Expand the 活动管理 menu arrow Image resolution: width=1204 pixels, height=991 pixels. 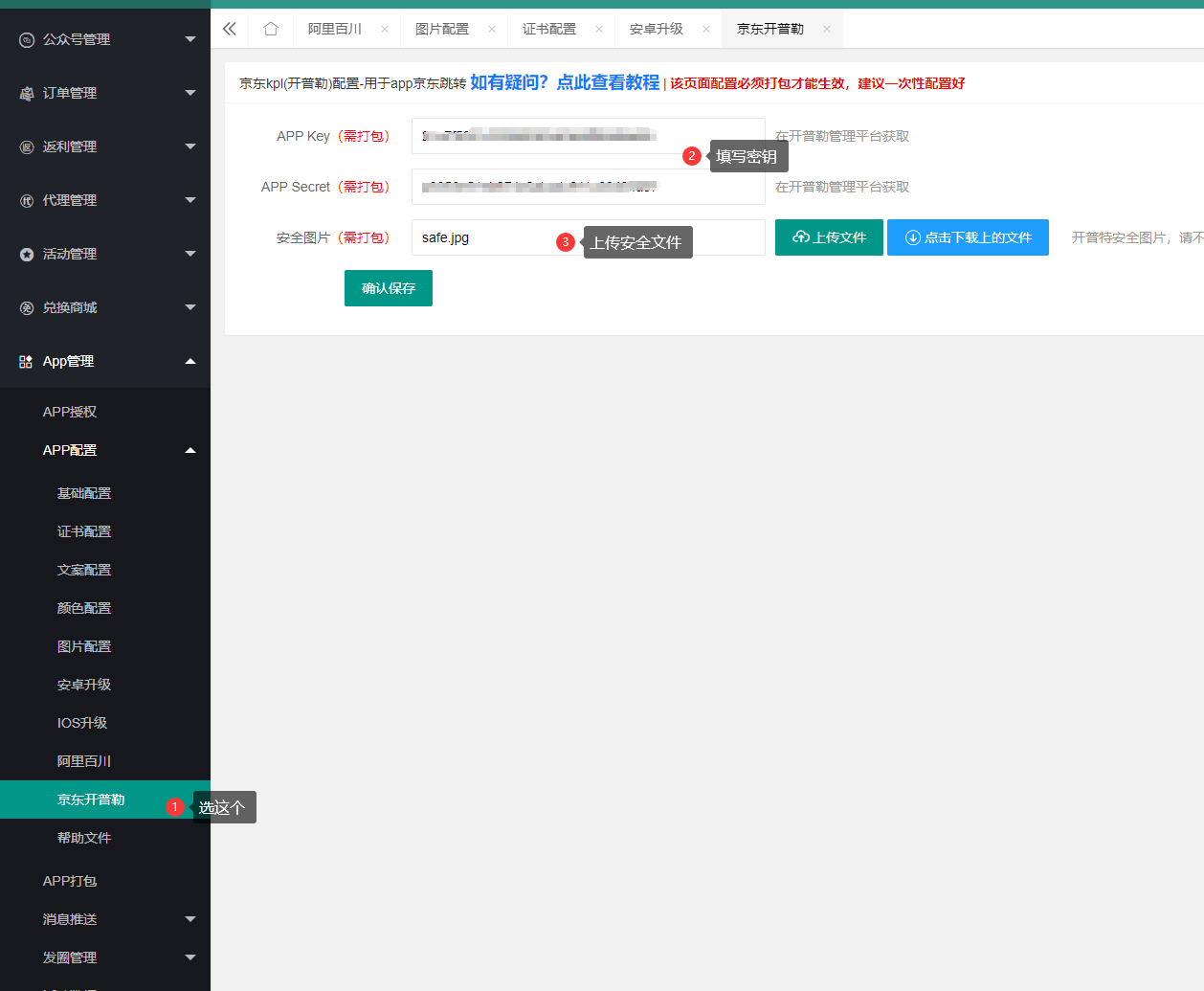[x=190, y=254]
